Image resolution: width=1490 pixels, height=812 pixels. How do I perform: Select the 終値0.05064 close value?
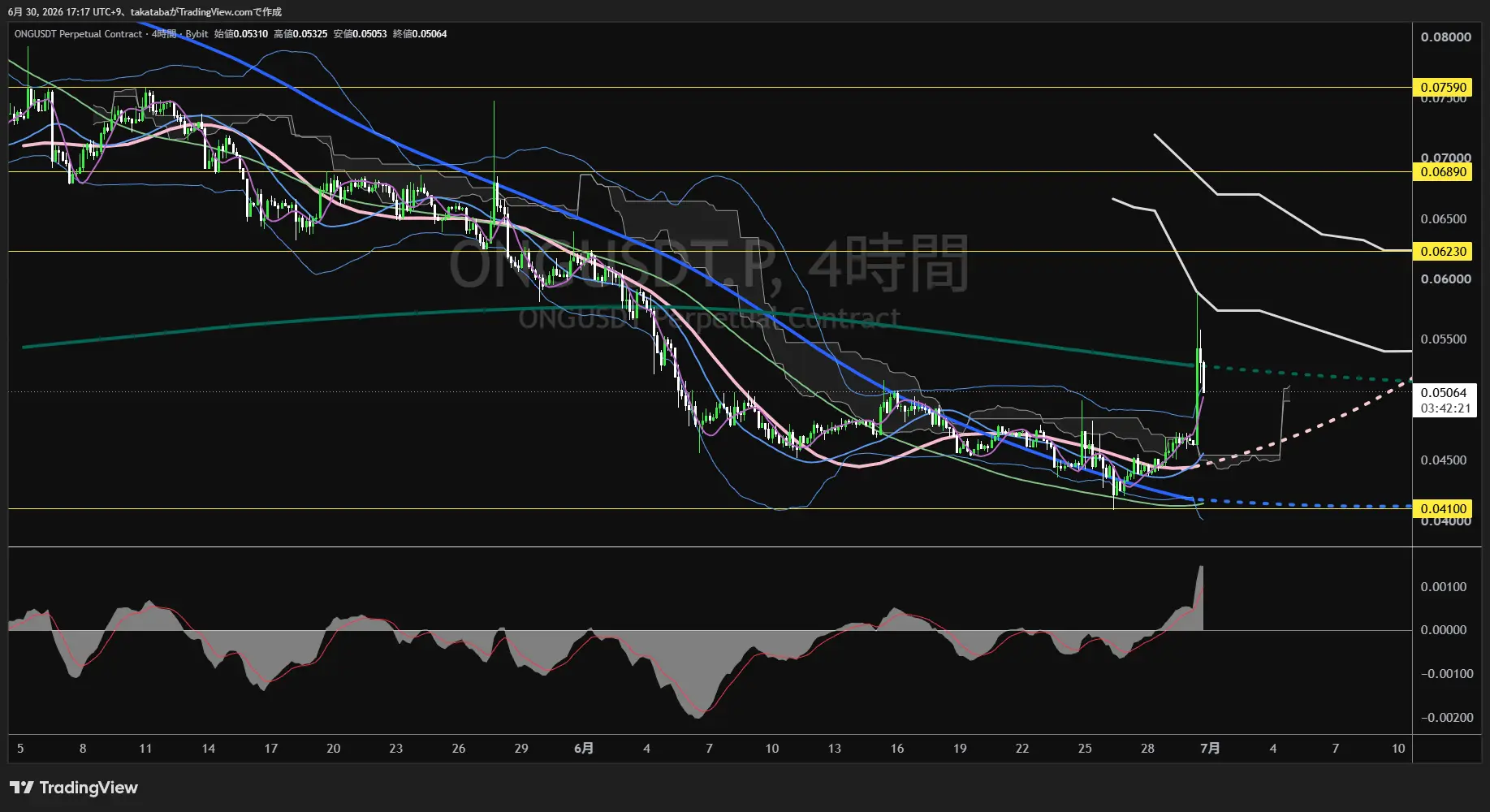[420, 34]
